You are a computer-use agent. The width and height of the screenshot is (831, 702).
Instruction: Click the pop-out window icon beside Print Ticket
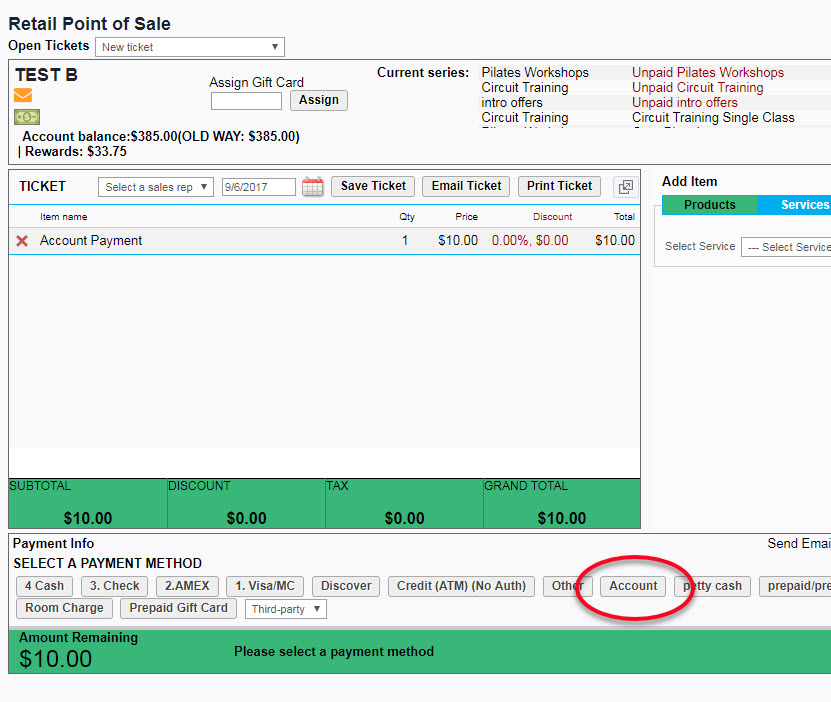pyautogui.click(x=625, y=186)
